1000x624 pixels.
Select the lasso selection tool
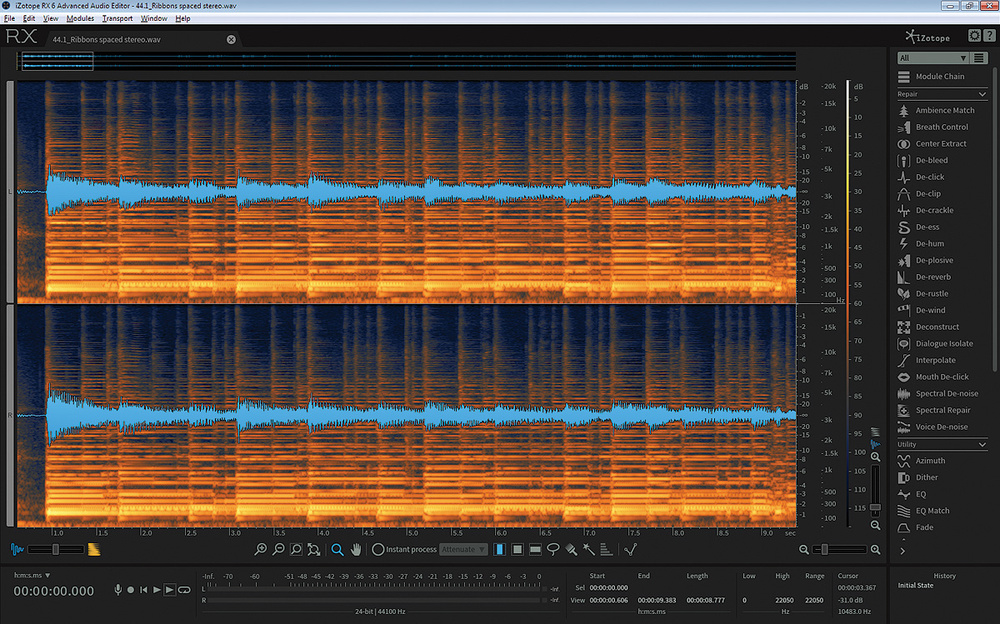click(553, 549)
